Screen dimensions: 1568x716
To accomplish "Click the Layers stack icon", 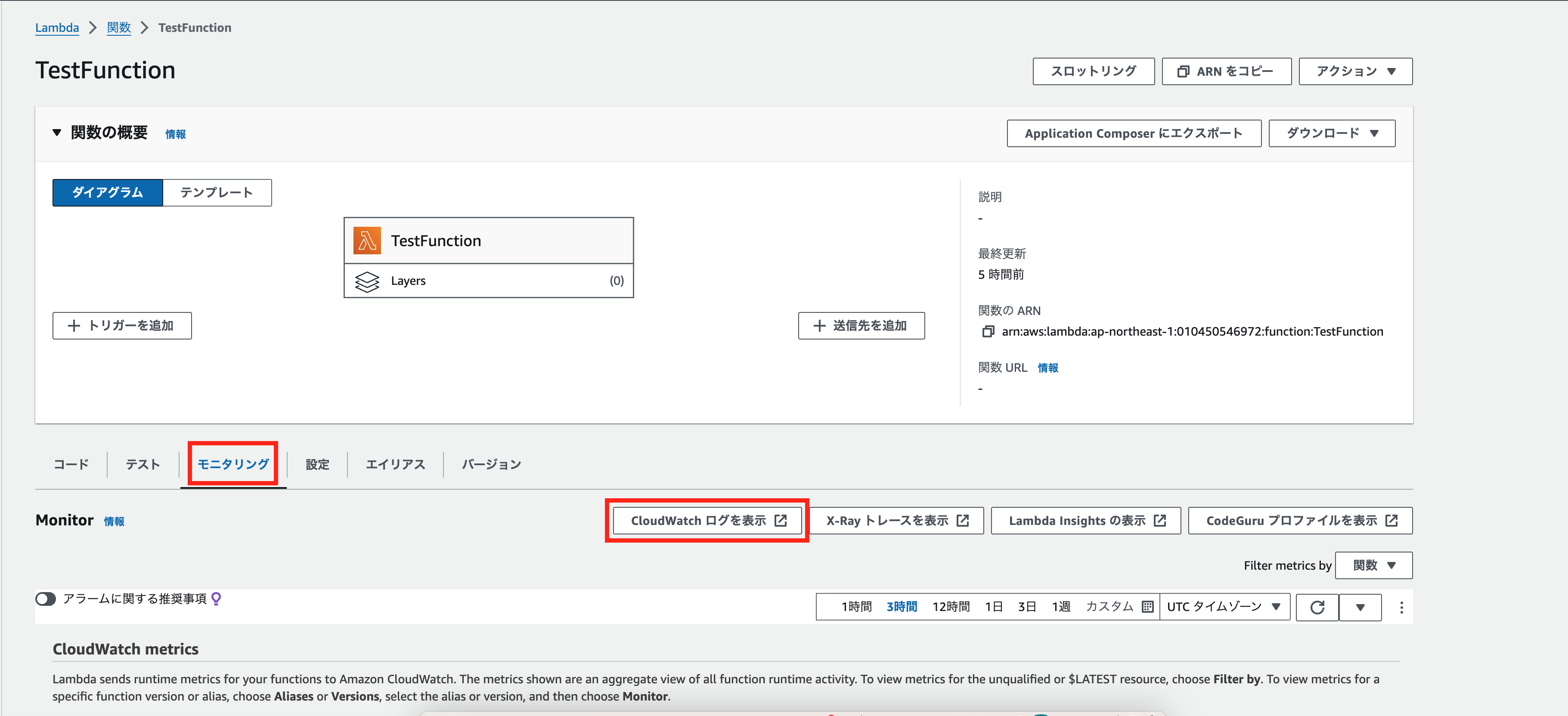I will (x=367, y=281).
